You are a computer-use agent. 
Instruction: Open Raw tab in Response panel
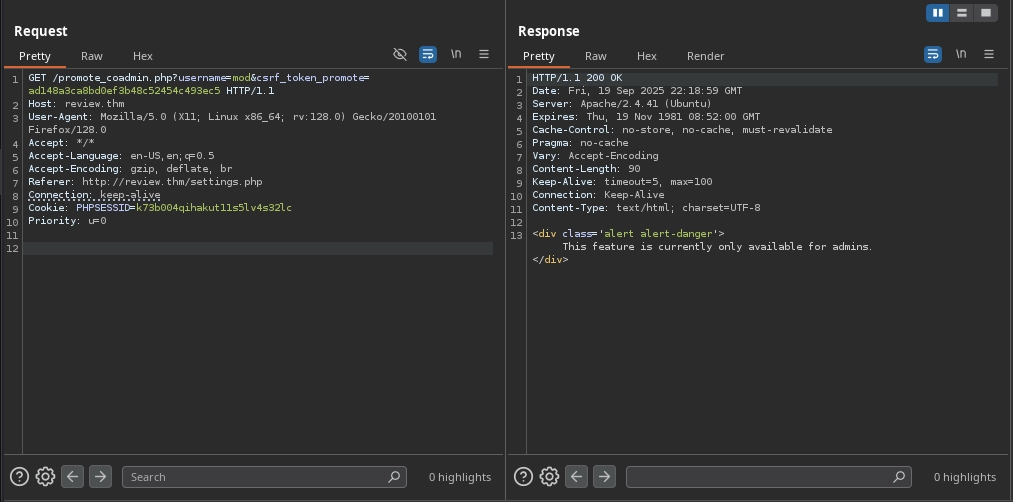pyautogui.click(x=596, y=56)
